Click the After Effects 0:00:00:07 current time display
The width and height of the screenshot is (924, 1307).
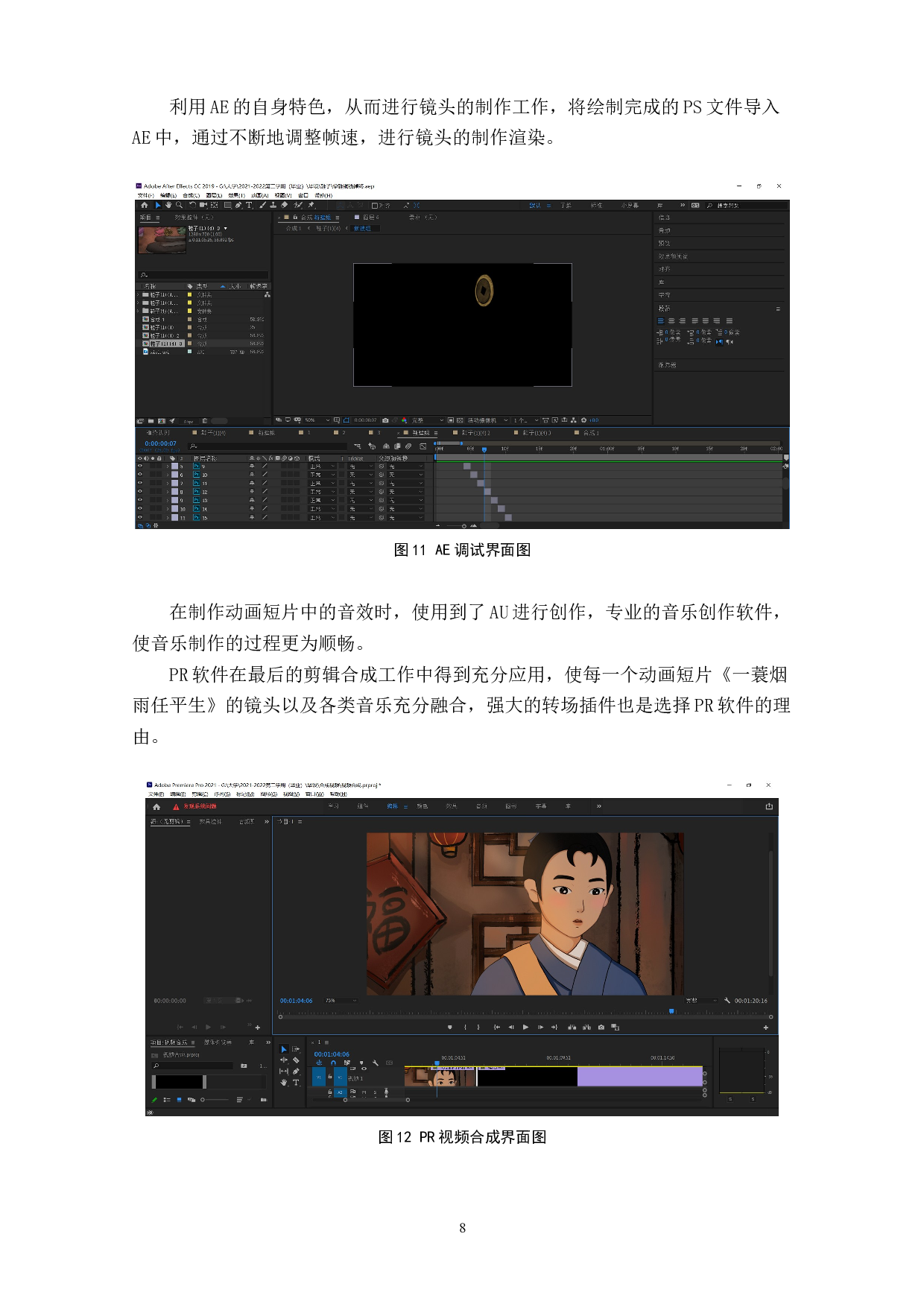160,443
